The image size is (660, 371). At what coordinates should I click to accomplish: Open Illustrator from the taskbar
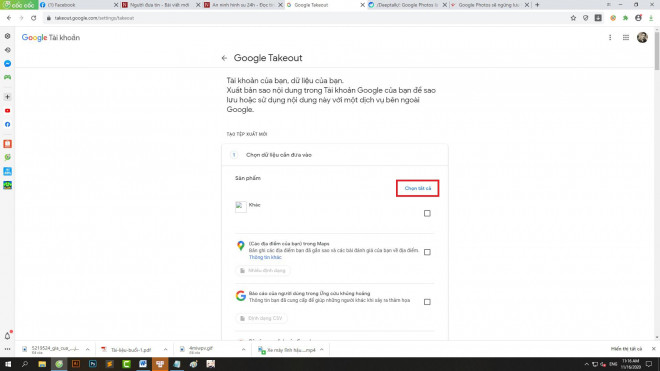coord(76,364)
